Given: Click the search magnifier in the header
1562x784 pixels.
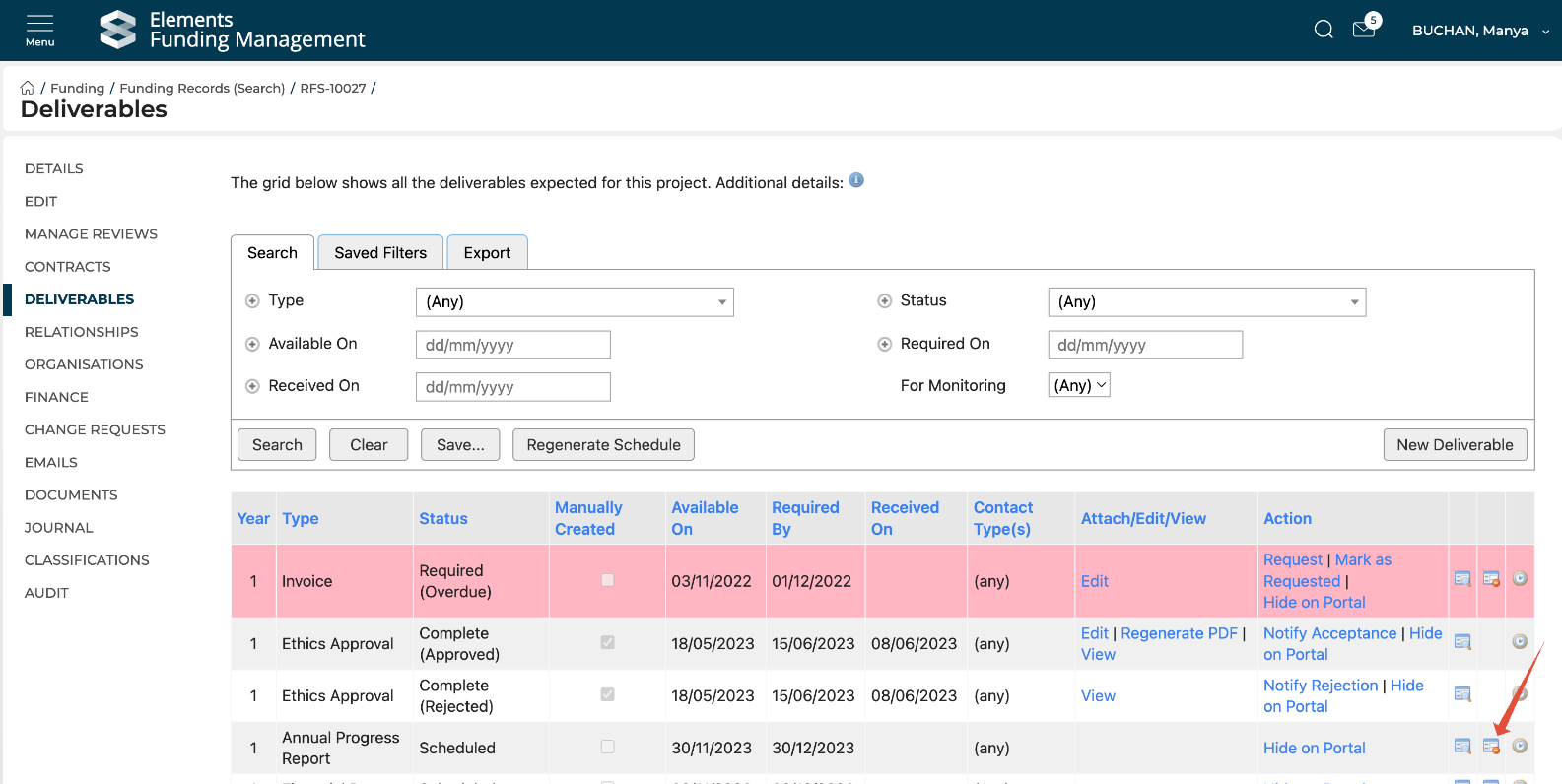Looking at the screenshot, I should click(x=1324, y=30).
